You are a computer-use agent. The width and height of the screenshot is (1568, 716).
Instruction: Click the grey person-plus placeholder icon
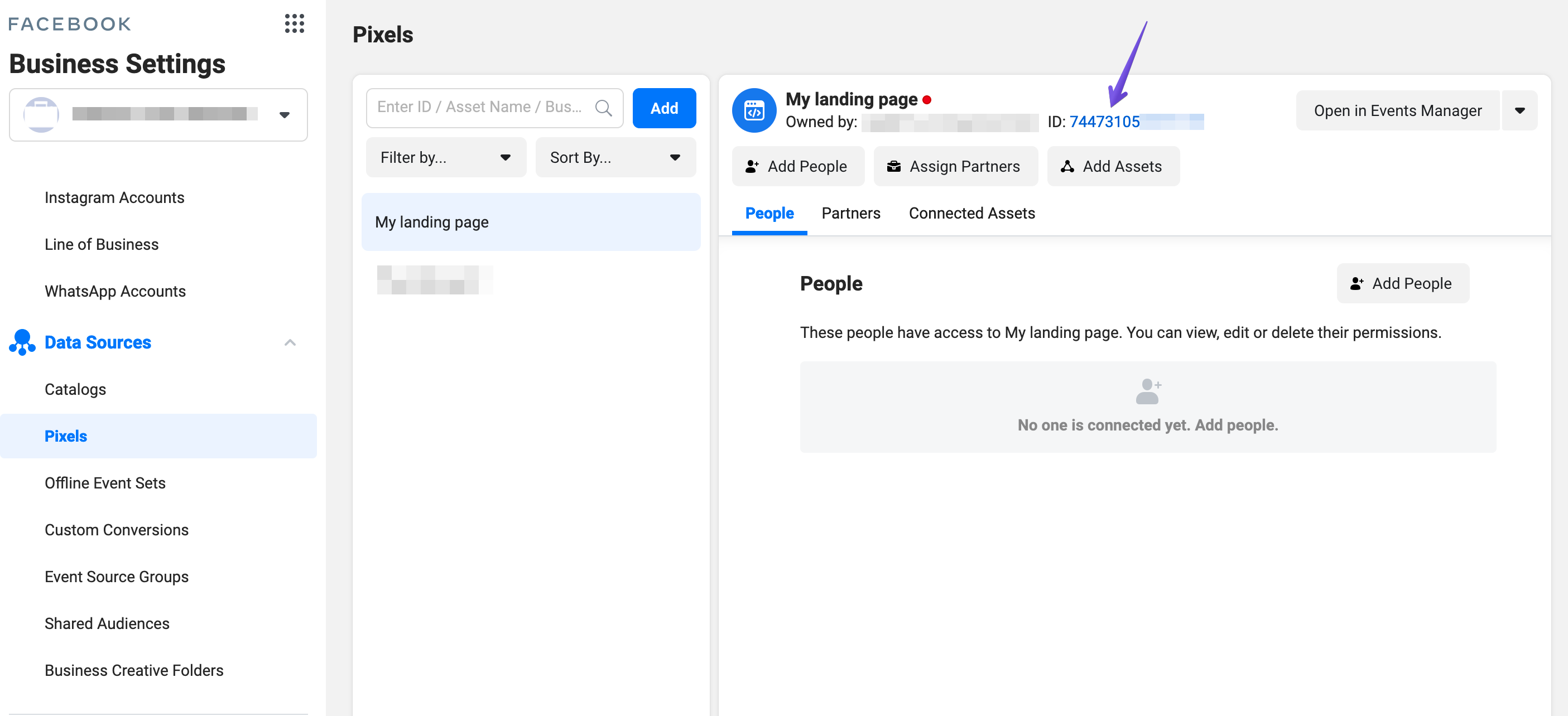click(1148, 391)
